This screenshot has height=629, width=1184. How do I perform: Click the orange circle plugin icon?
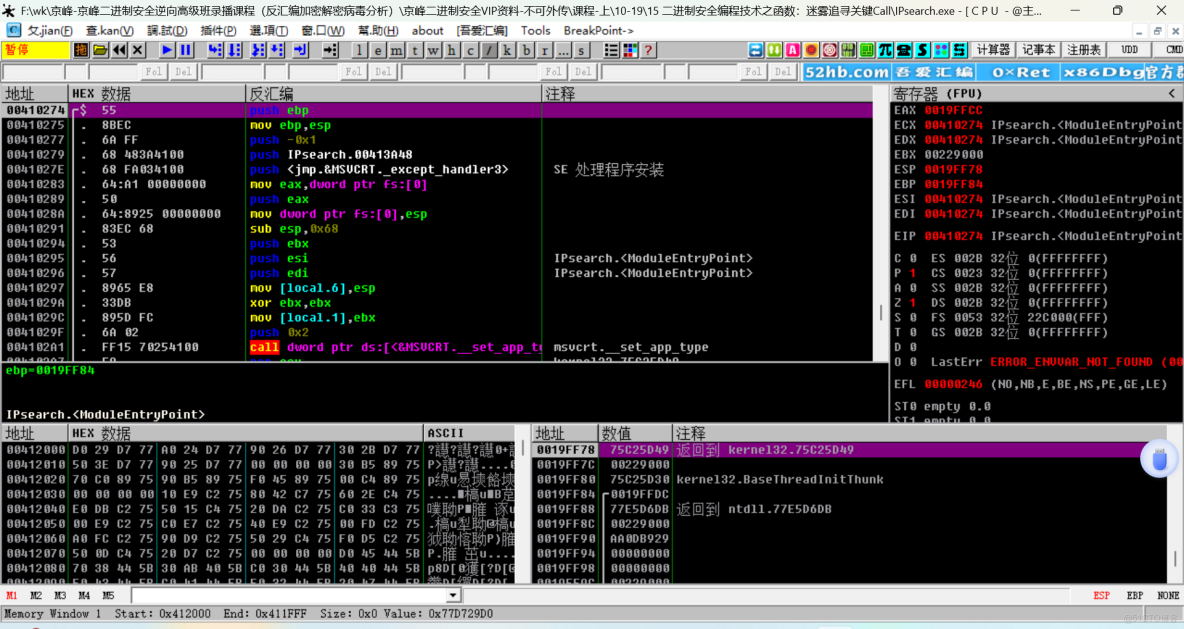point(811,51)
